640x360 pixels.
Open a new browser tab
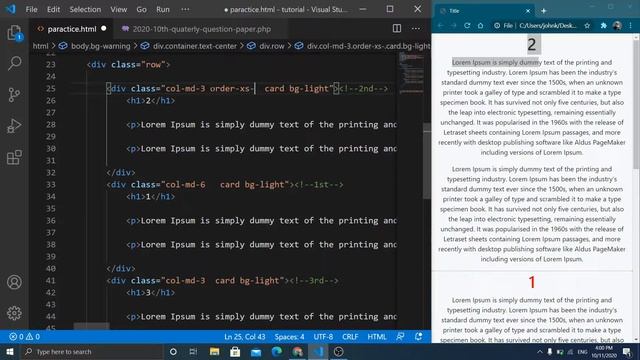(544, 11)
